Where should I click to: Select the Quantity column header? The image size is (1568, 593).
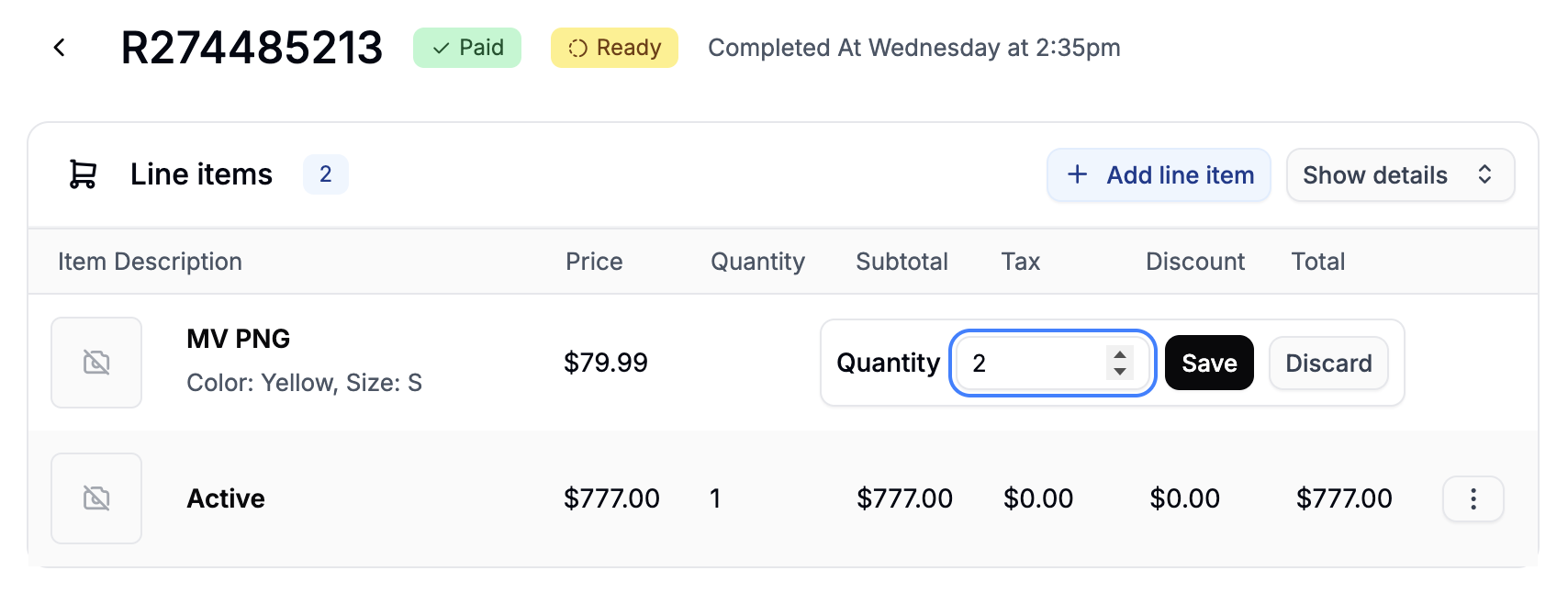(x=756, y=262)
